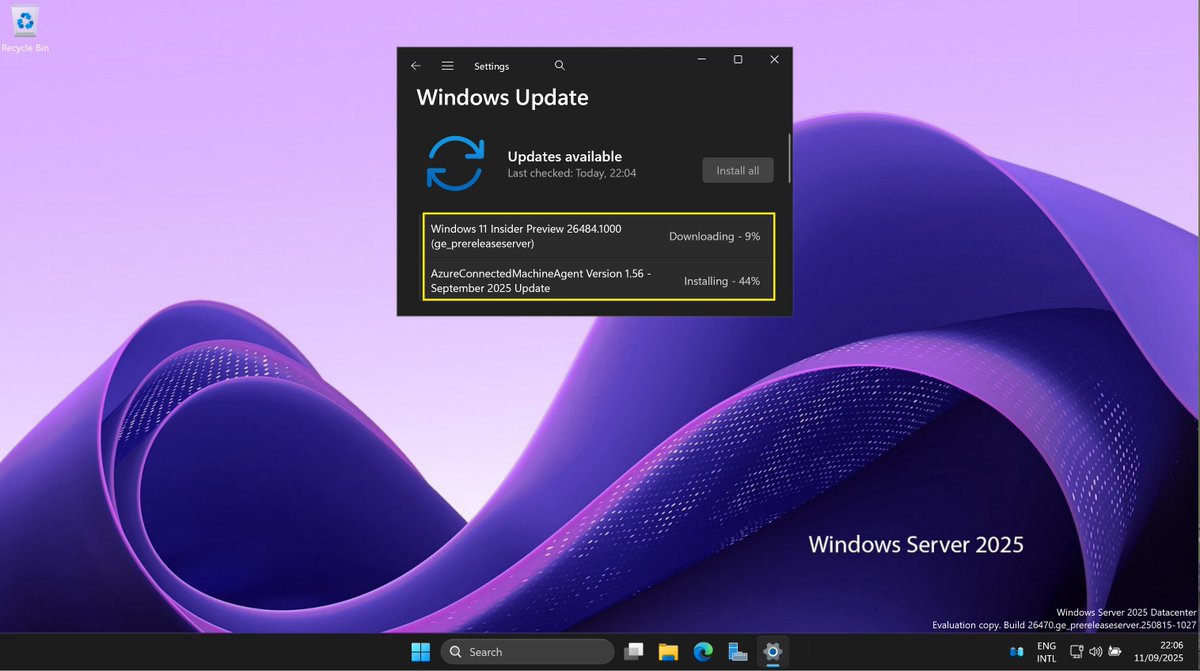This screenshot has width=1200, height=671.
Task: Open the Start menu
Action: tap(420, 651)
